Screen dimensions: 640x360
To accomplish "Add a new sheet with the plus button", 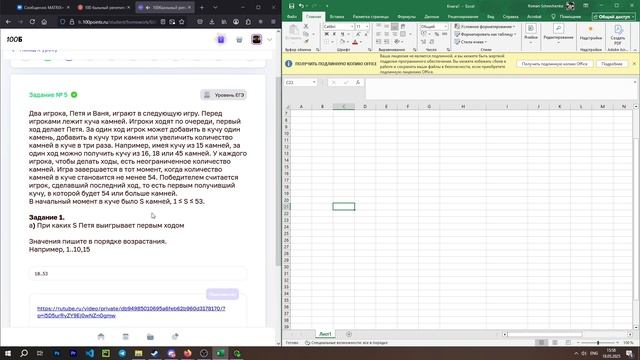I will [349, 334].
